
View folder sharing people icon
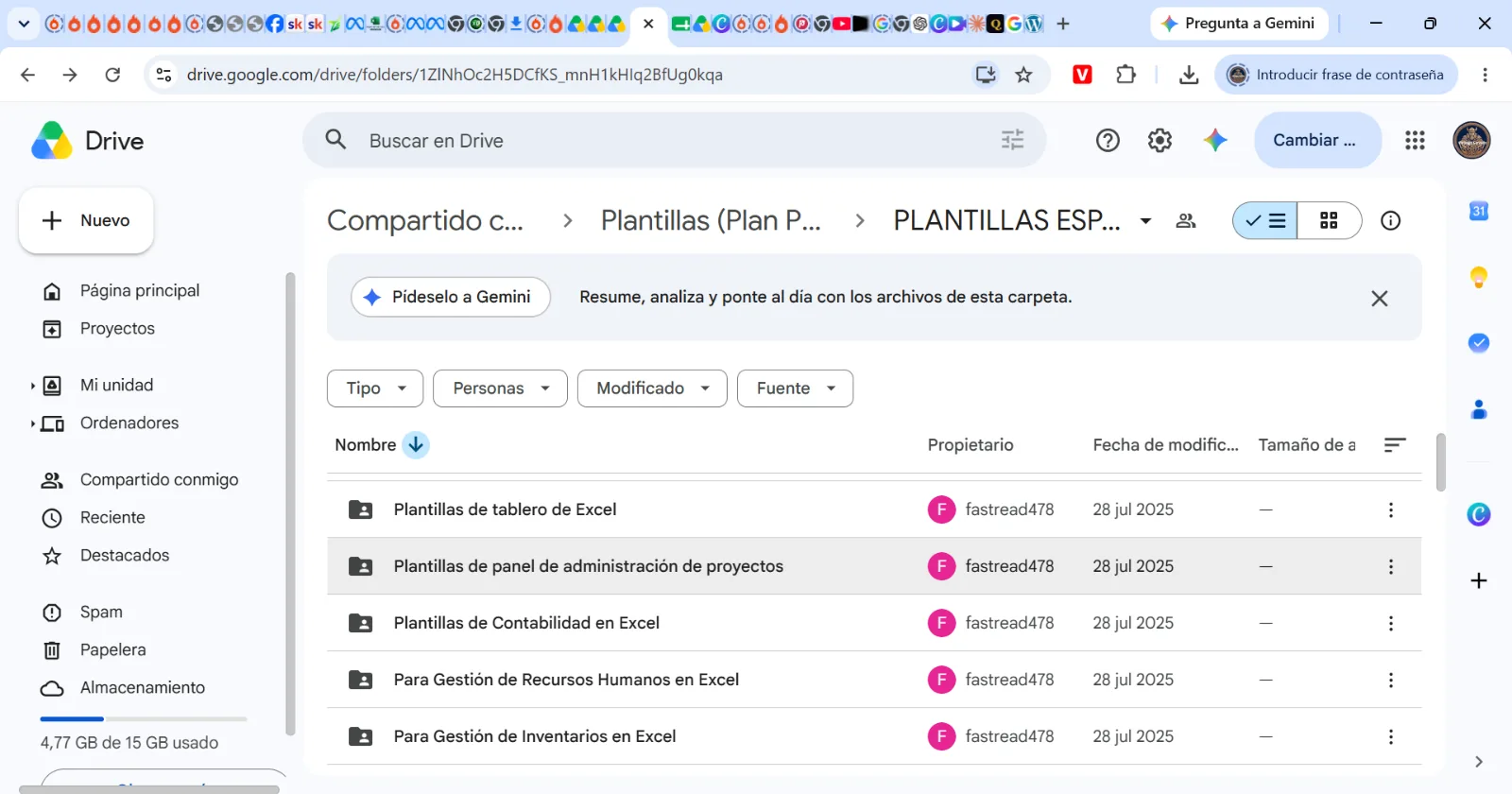pyautogui.click(x=1186, y=220)
